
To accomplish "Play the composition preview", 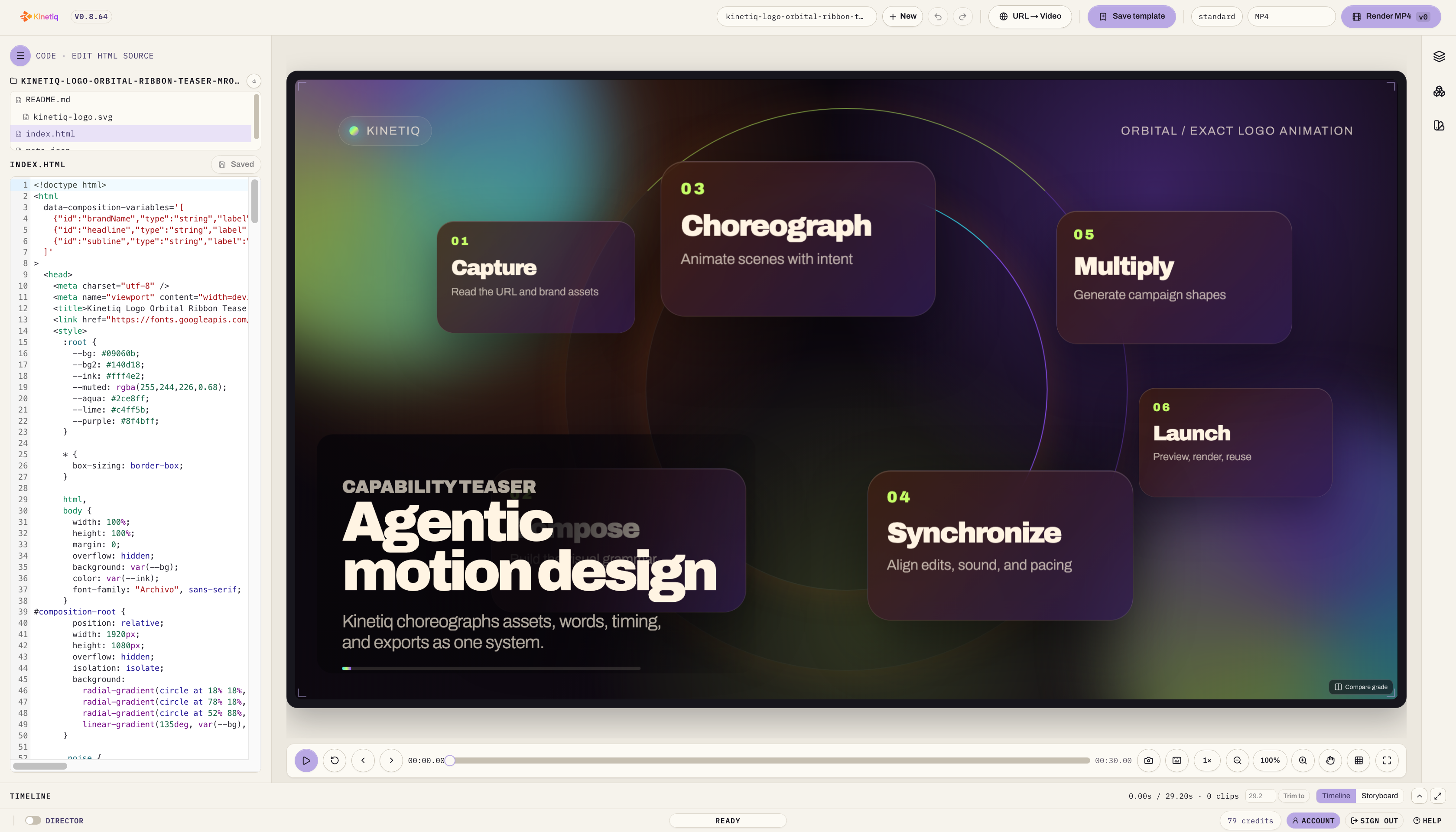I will [306, 760].
